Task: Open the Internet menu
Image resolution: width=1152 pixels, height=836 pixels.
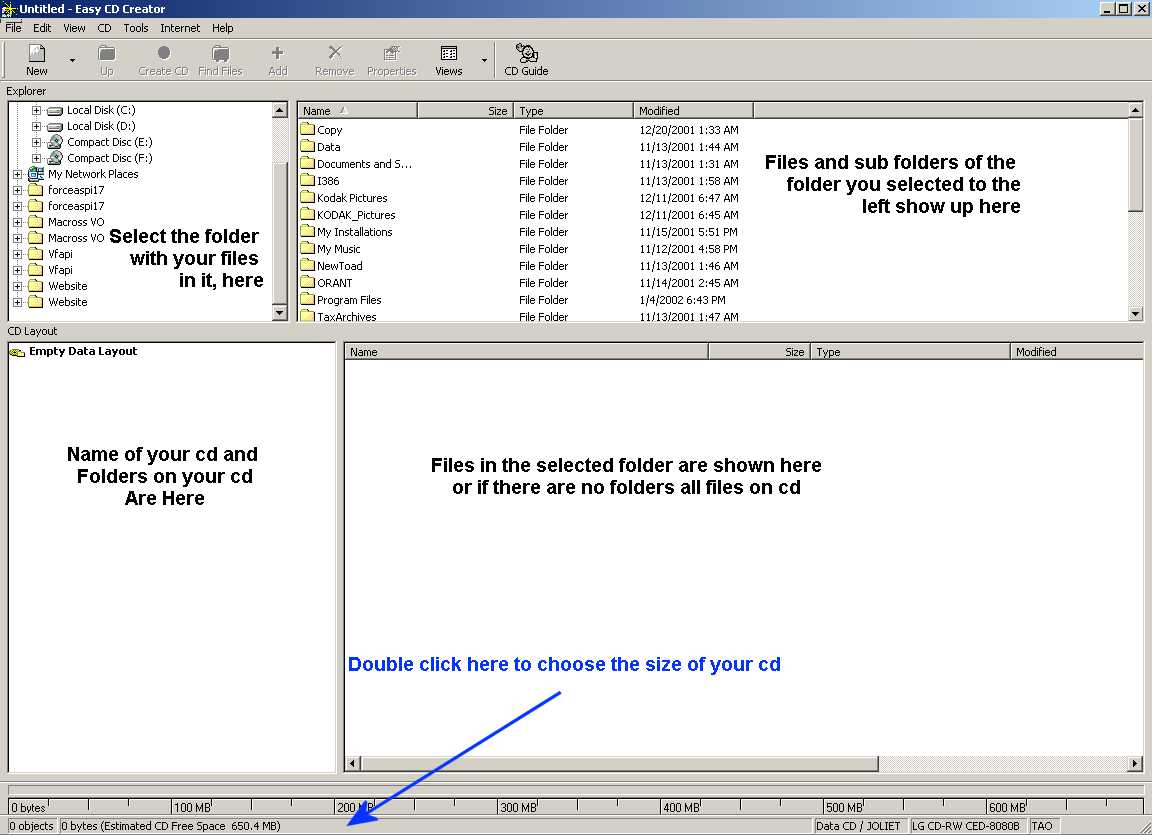Action: tap(180, 28)
